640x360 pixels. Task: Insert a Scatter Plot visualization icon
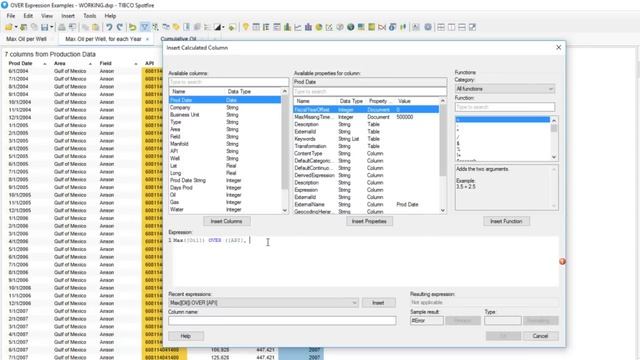click(329, 27)
